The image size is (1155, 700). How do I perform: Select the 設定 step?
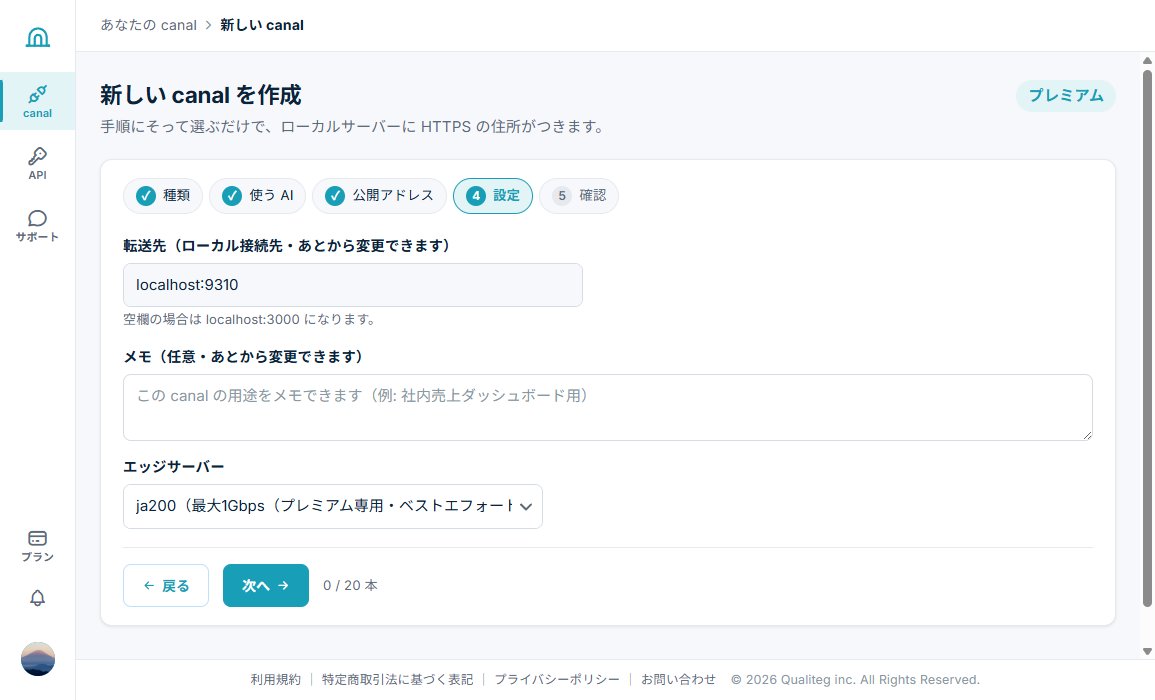pos(493,196)
